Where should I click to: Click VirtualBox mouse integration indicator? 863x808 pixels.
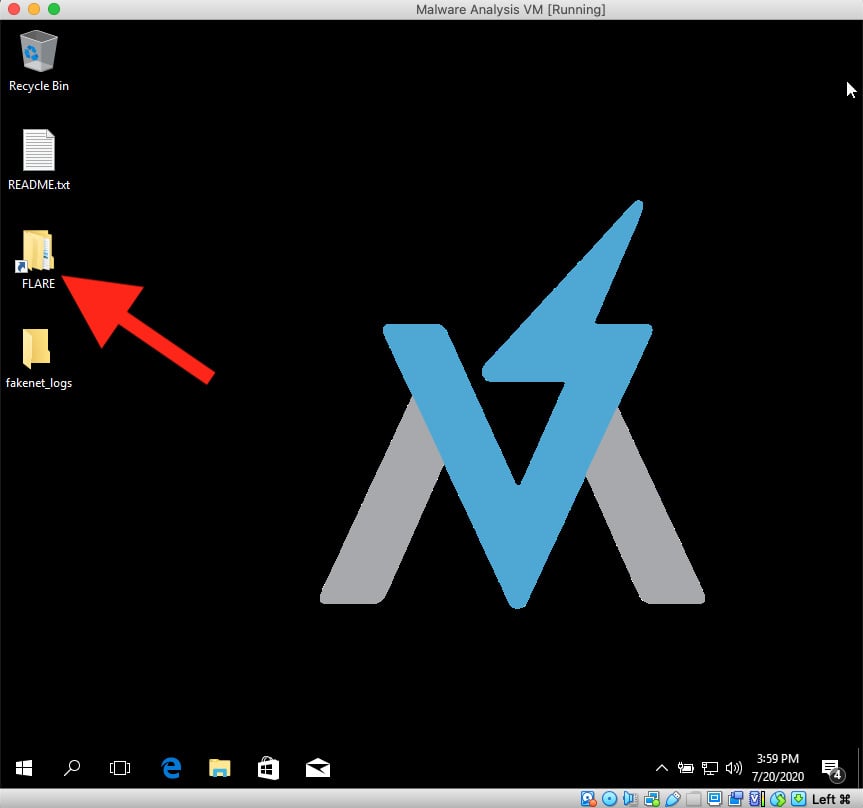point(778,799)
